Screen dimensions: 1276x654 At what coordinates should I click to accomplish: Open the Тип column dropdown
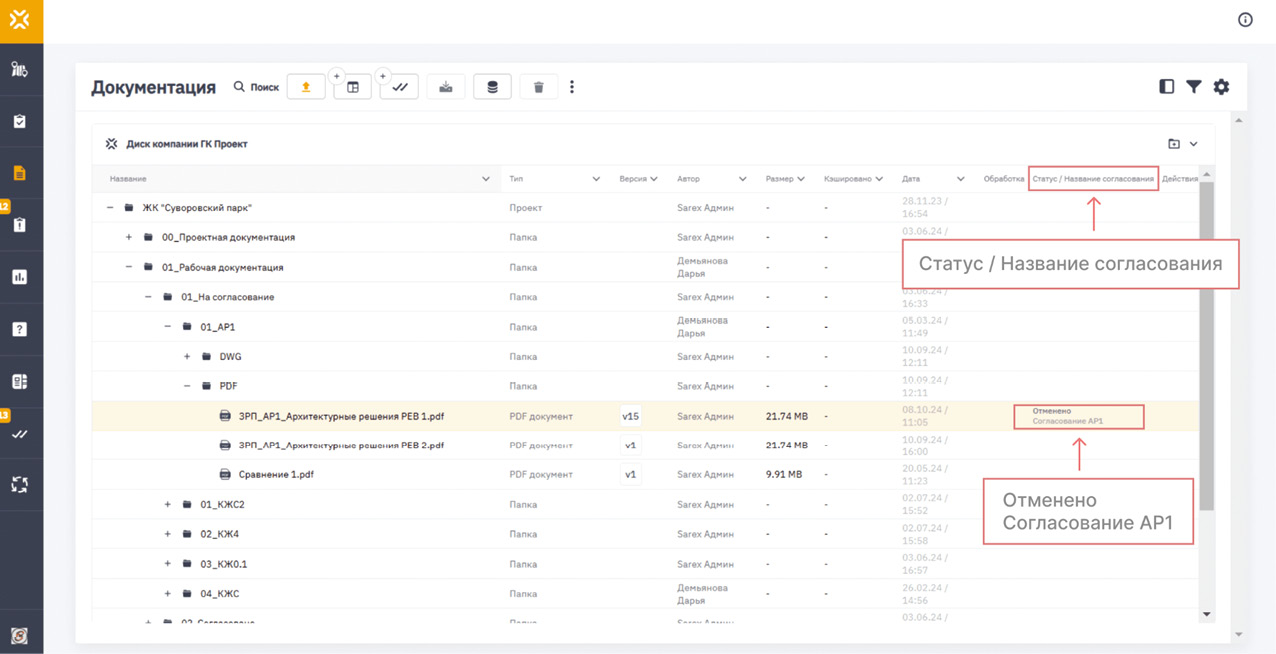[596, 179]
